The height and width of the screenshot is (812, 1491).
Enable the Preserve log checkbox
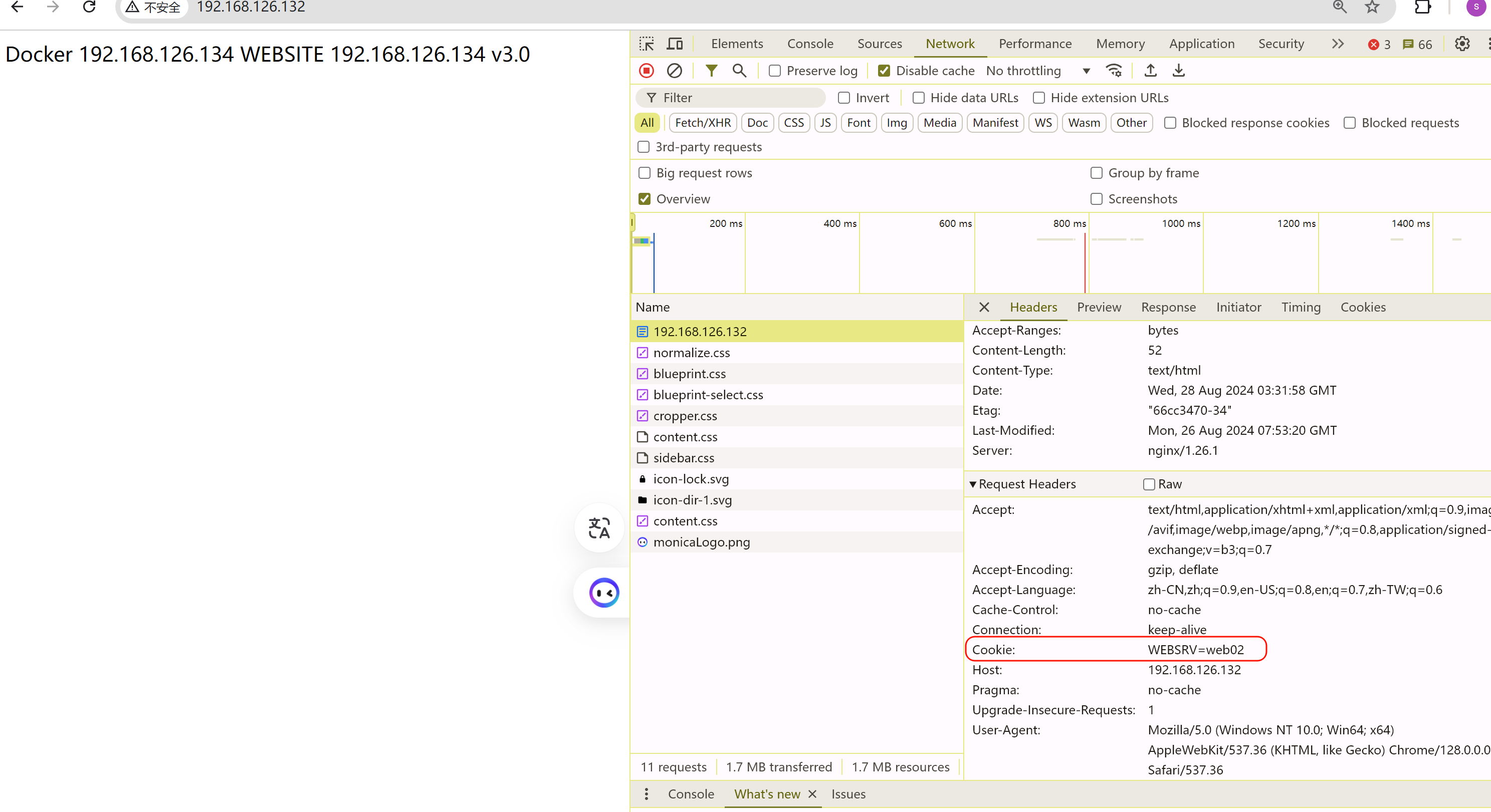(775, 71)
